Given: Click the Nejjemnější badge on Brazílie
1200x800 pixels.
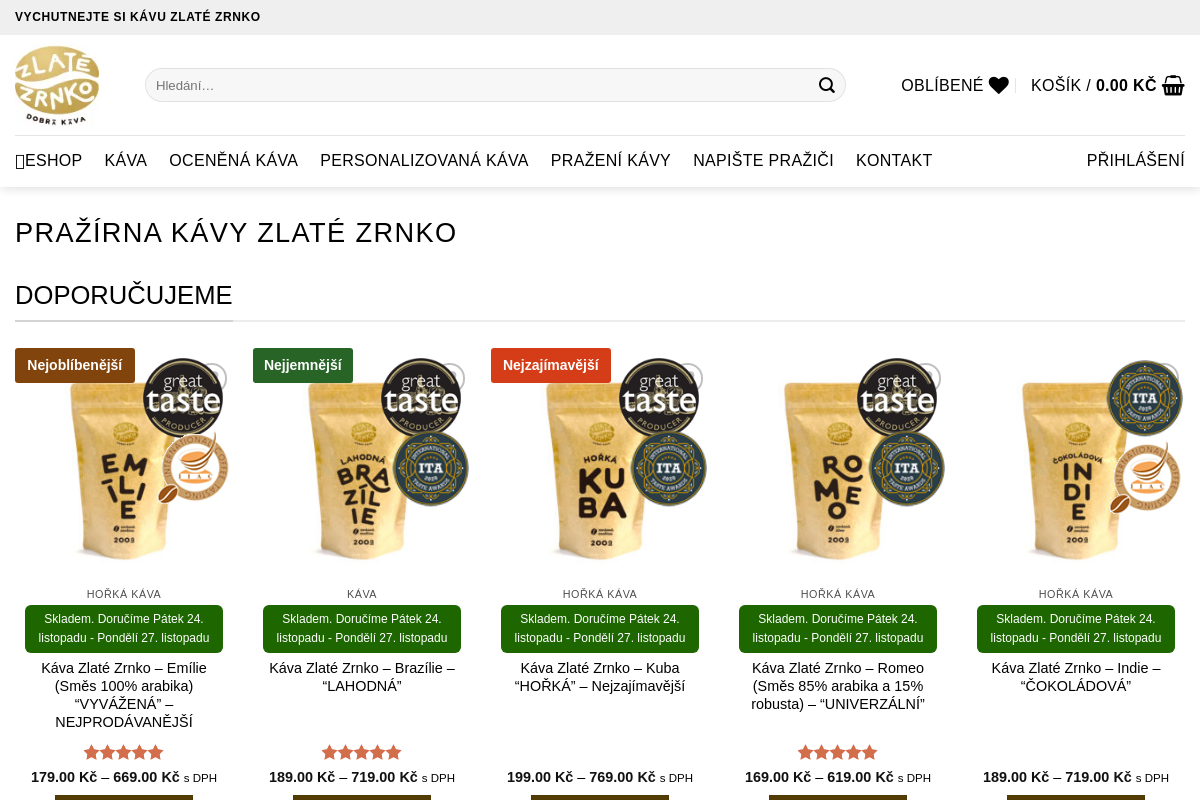Looking at the screenshot, I should 303,365.
